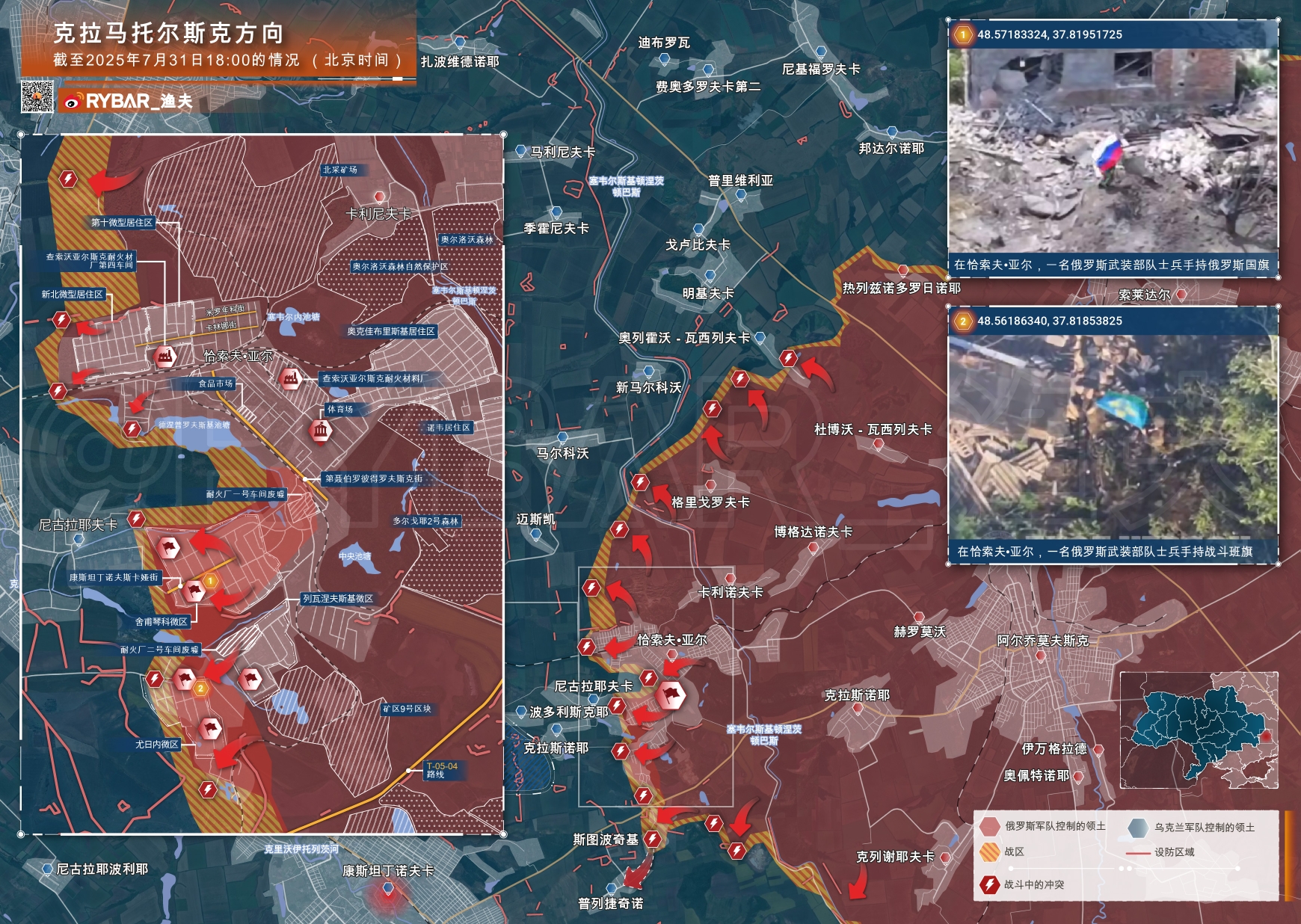Viewport: 1301px width, 924px height.
Task: Click 赫罗莫沃 label
Action: pyautogui.click(x=920, y=632)
